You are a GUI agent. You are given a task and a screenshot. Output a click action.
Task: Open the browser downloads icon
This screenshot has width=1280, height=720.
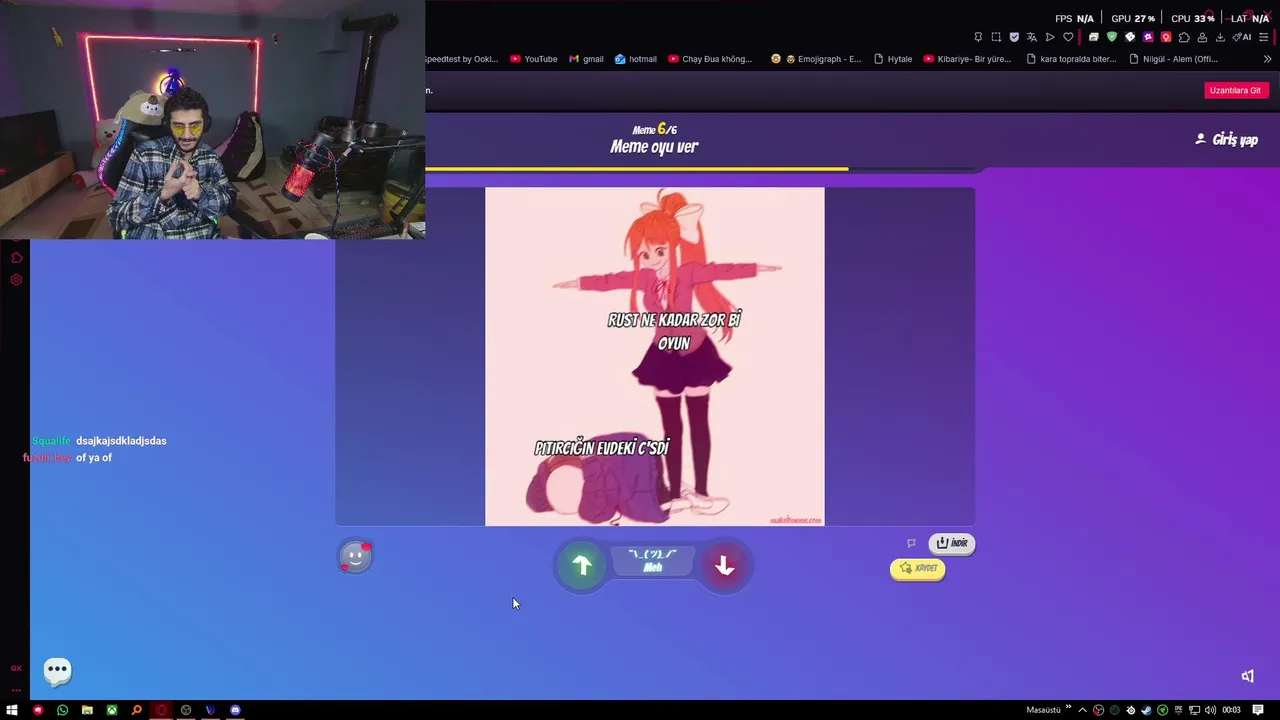coord(1220,37)
